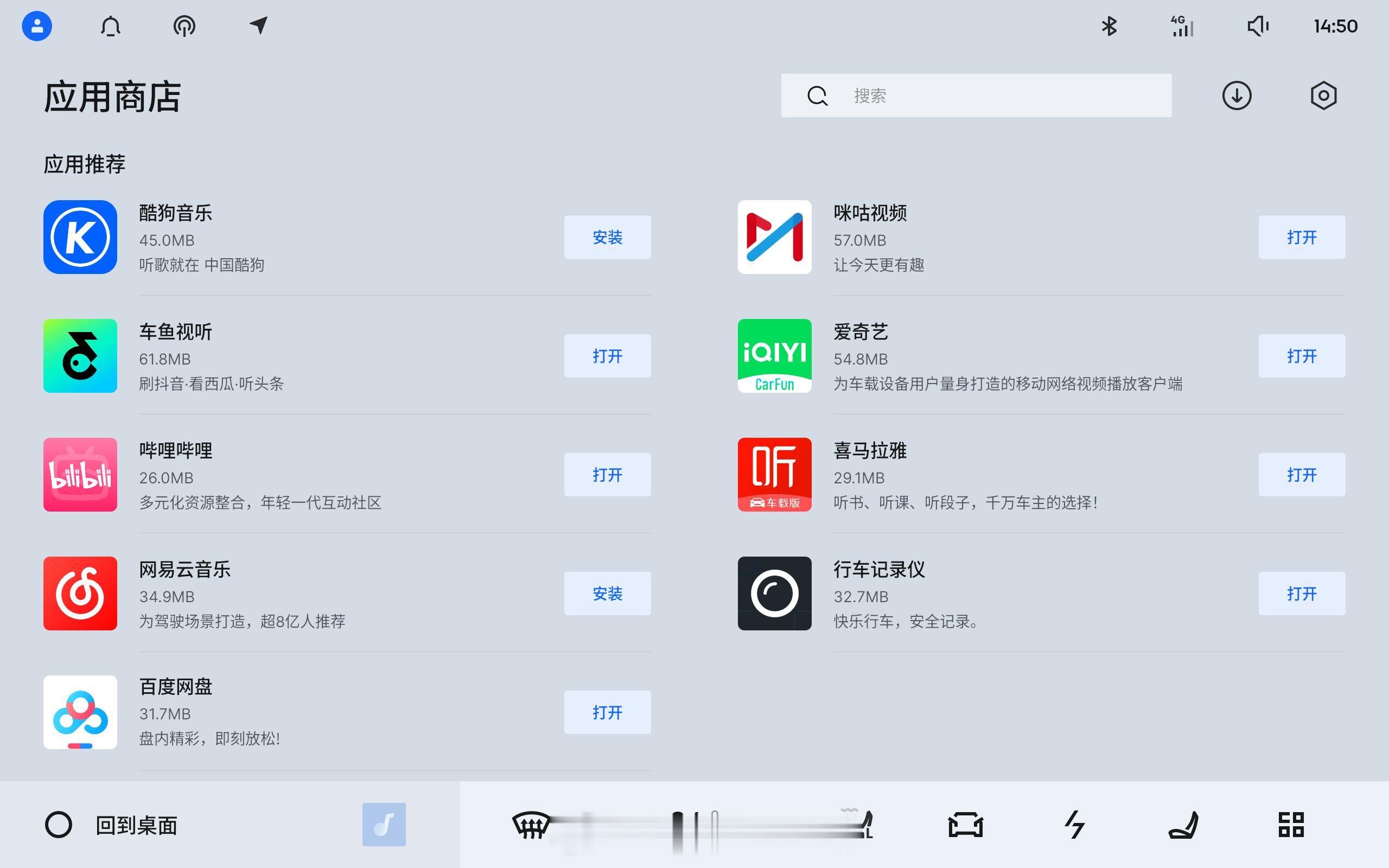Tap 回到桌面 home button
Image resolution: width=1389 pixels, height=868 pixels.
(111, 825)
